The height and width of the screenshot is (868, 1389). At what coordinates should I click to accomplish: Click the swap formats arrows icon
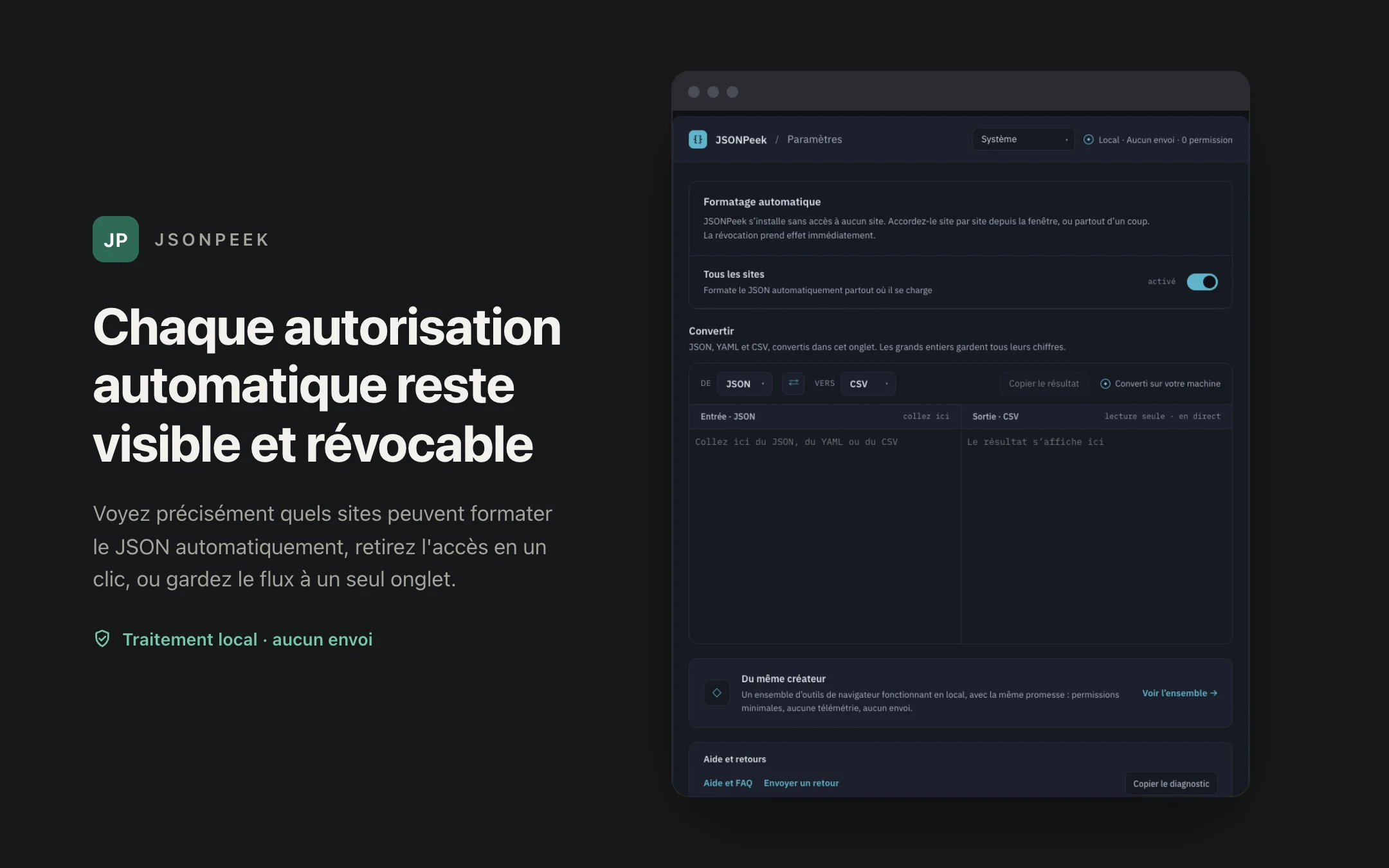(x=794, y=383)
